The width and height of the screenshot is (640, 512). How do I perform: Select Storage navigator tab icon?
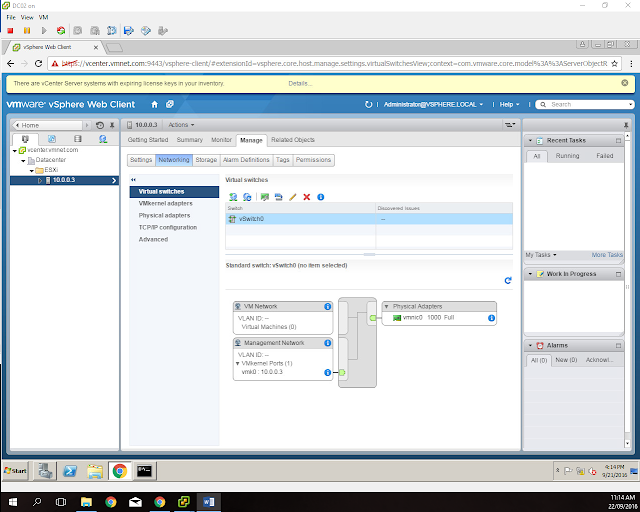point(78,139)
